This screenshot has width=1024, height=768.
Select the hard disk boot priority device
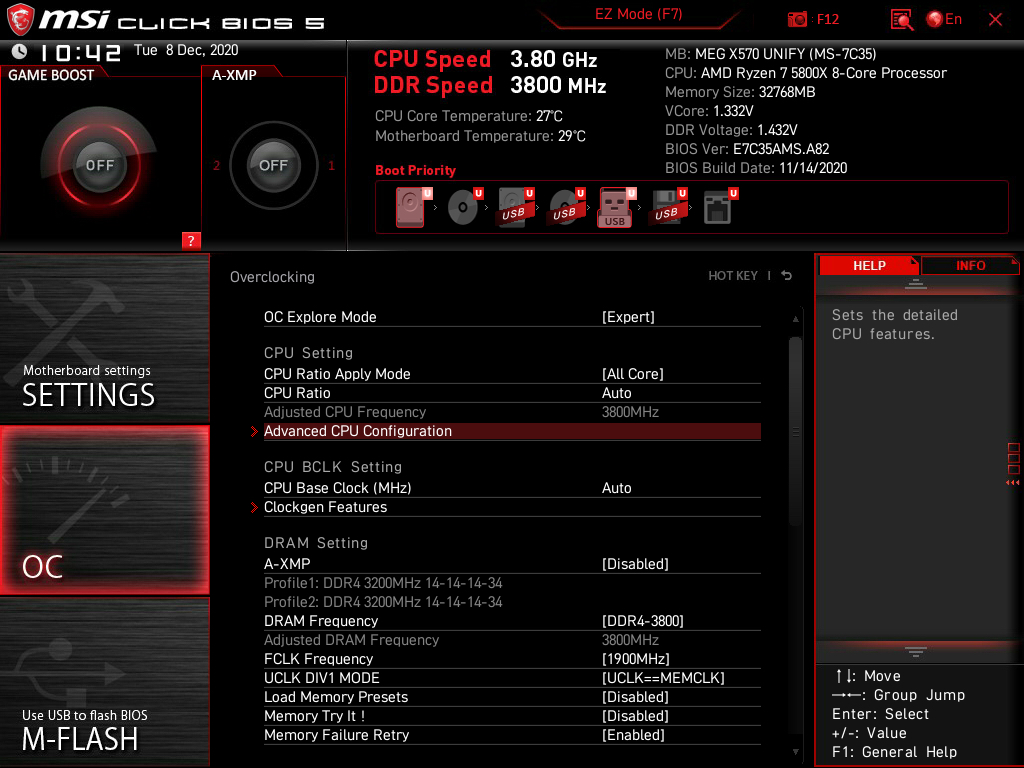pos(411,207)
